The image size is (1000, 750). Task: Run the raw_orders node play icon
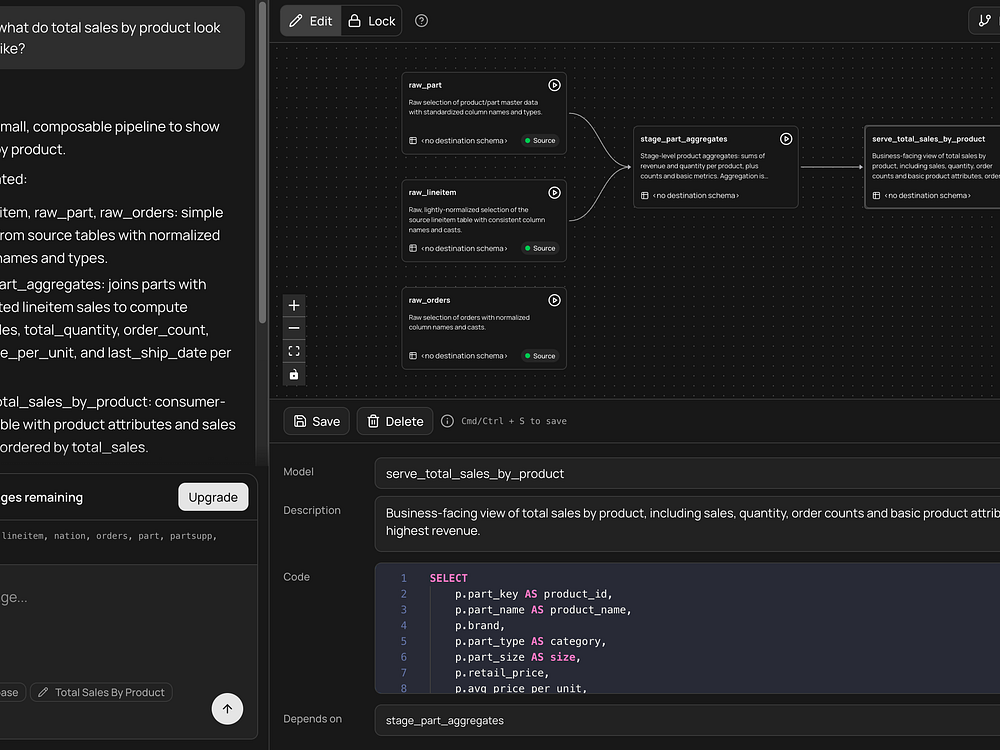tap(554, 300)
